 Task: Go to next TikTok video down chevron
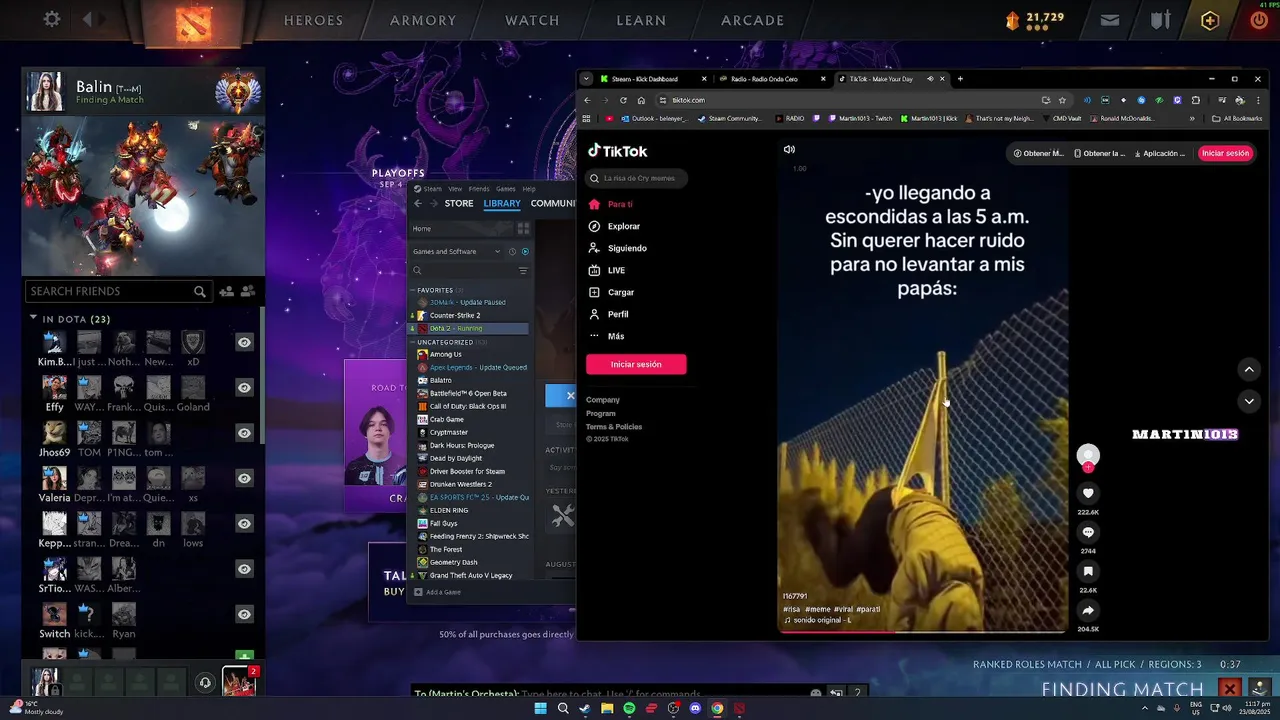pos(1249,401)
